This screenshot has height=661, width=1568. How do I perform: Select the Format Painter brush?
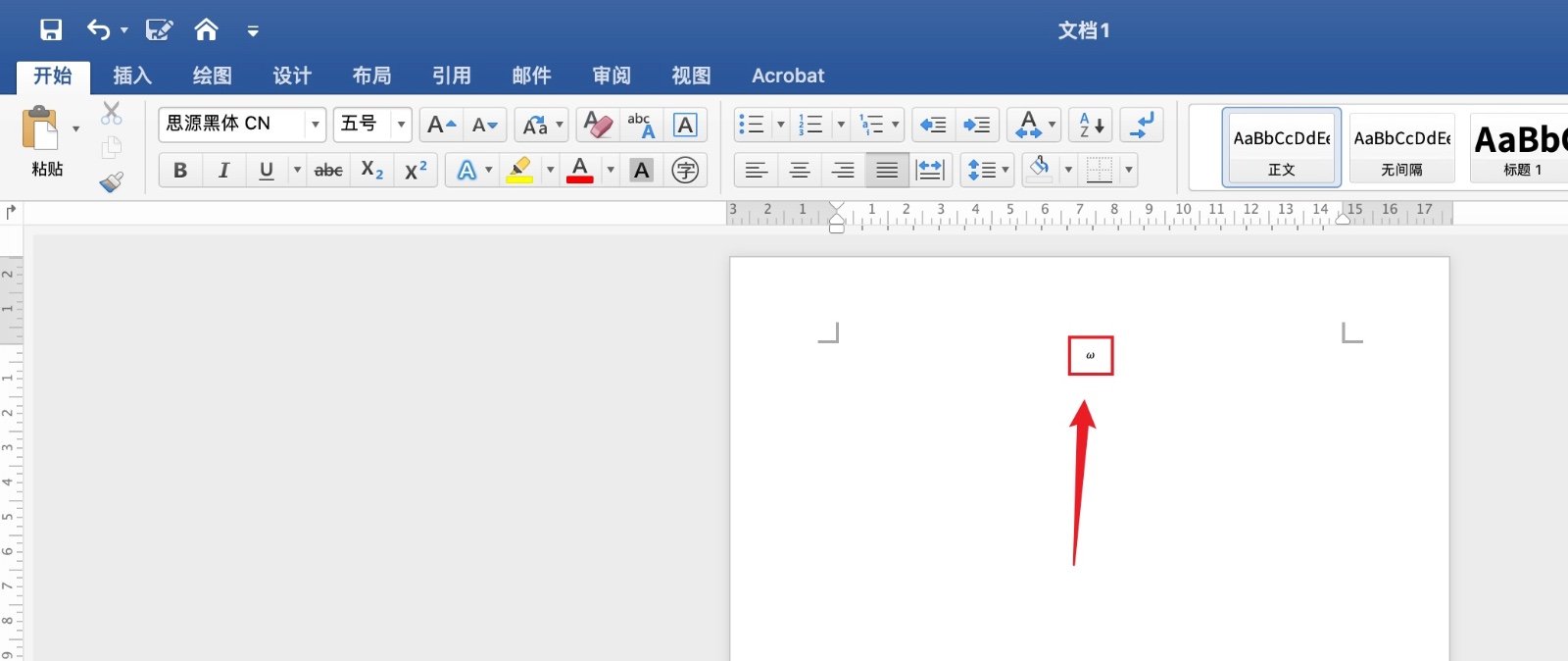[x=112, y=182]
